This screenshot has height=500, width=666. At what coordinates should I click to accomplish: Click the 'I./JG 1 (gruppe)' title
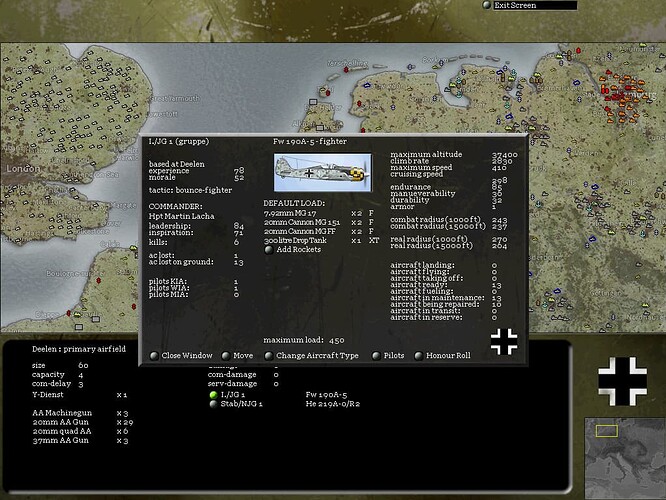(179, 141)
